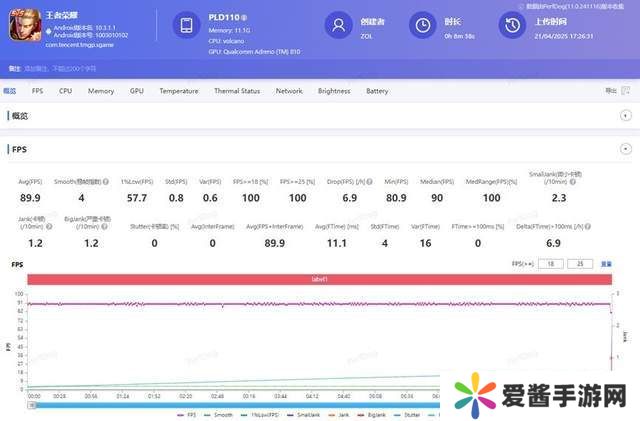This screenshot has width=640, height=421.
Task: Switch to the Temperature tab
Action: 178,91
